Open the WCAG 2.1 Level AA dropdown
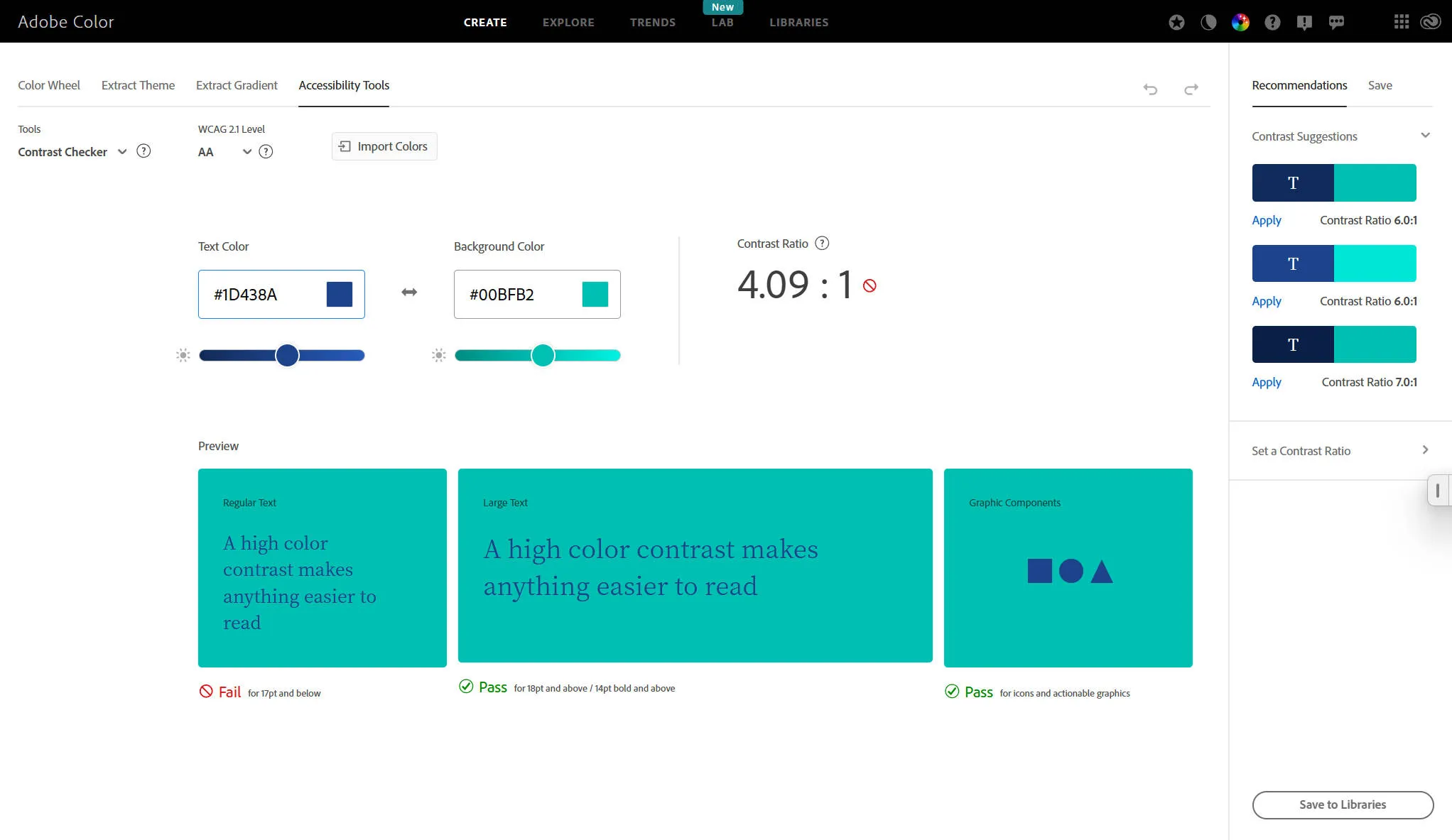The width and height of the screenshot is (1452, 840). (224, 152)
